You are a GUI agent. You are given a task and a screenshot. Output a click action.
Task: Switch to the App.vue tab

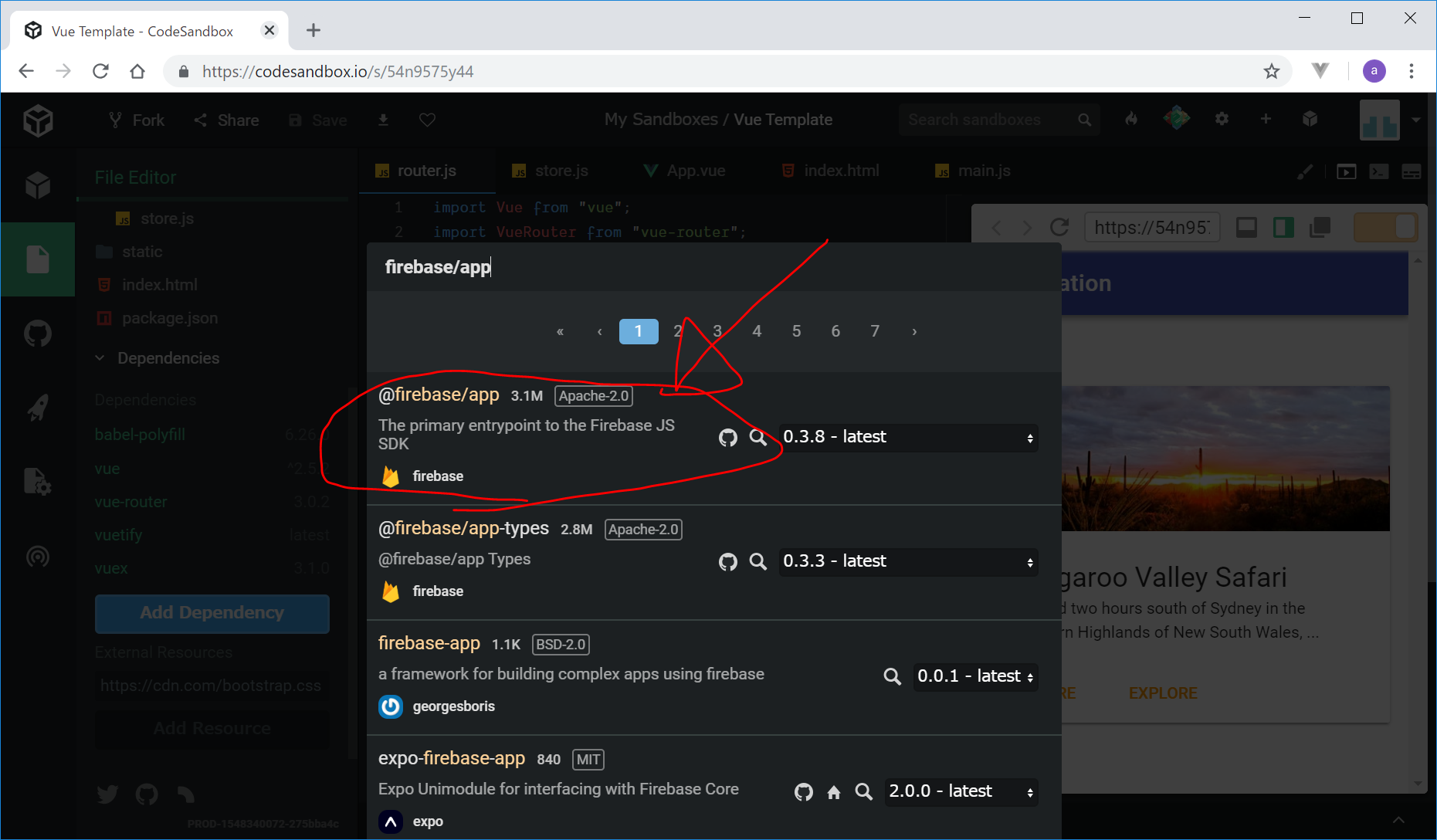tap(685, 171)
